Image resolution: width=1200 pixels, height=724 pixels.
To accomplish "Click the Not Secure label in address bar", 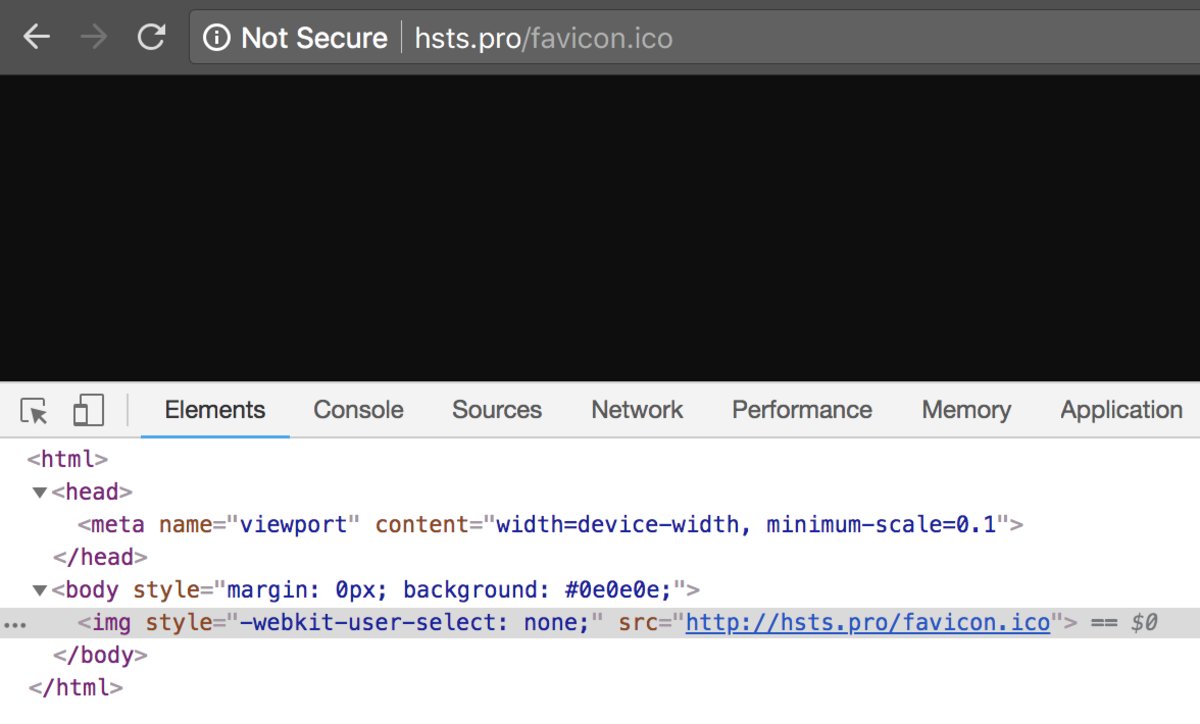I will [314, 38].
